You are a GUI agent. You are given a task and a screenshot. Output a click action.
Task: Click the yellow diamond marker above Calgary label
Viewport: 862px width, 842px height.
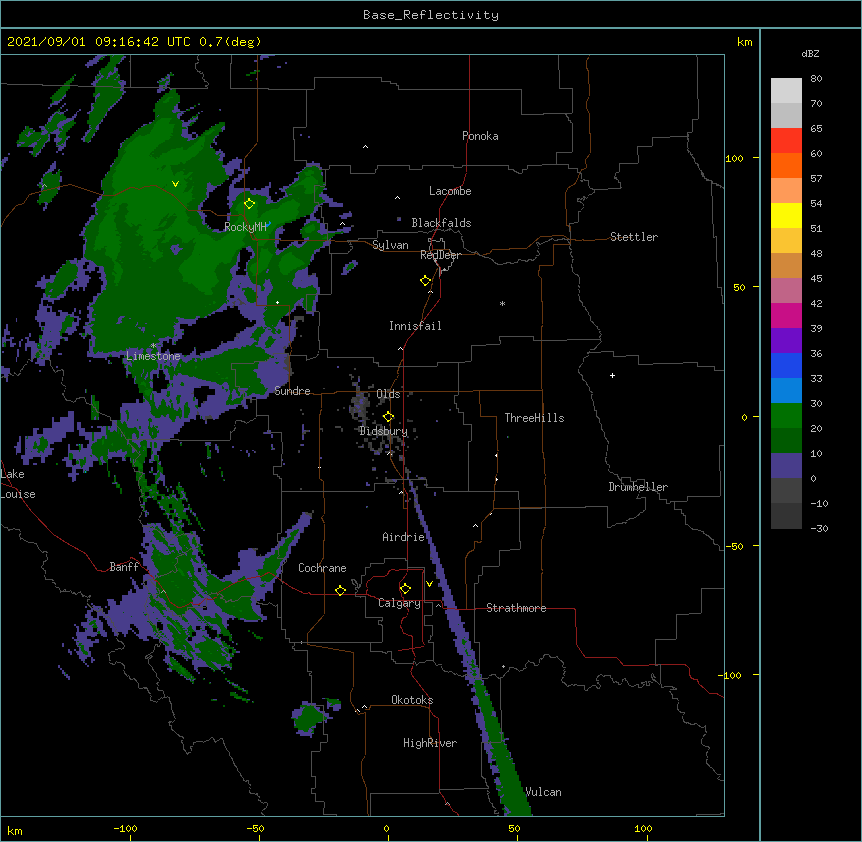coord(405,589)
